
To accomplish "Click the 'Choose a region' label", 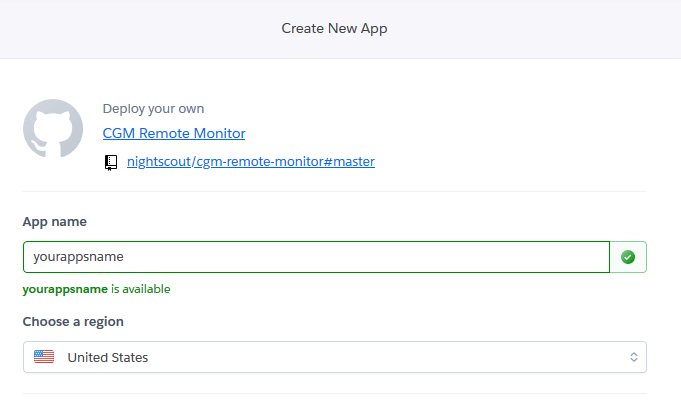I will [73, 322].
